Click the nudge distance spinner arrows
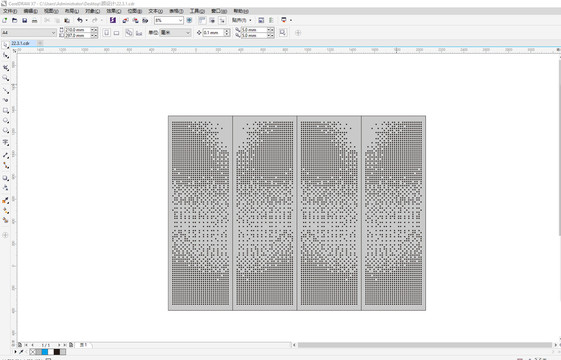The width and height of the screenshot is (561, 360). tap(227, 33)
